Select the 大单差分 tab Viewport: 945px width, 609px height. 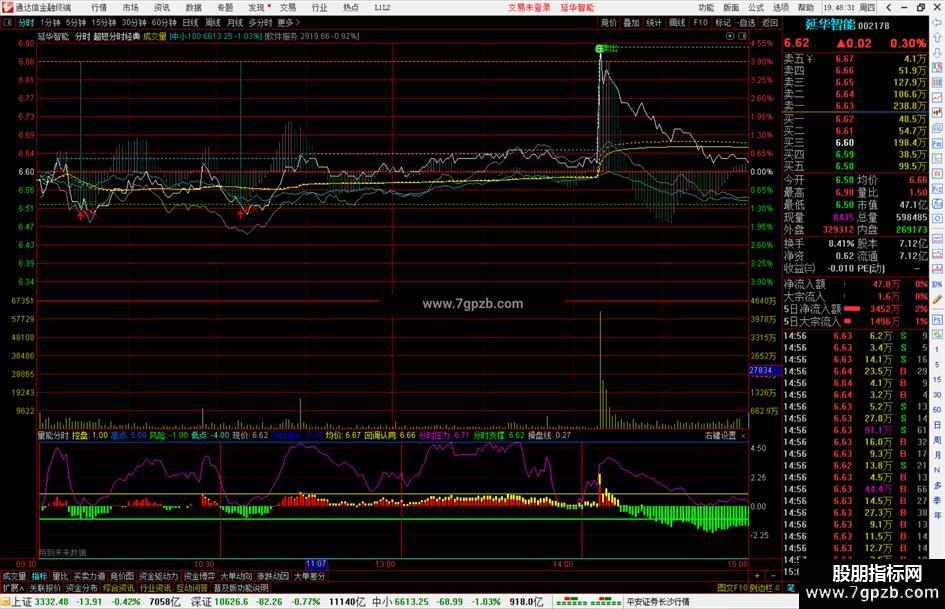pos(310,576)
